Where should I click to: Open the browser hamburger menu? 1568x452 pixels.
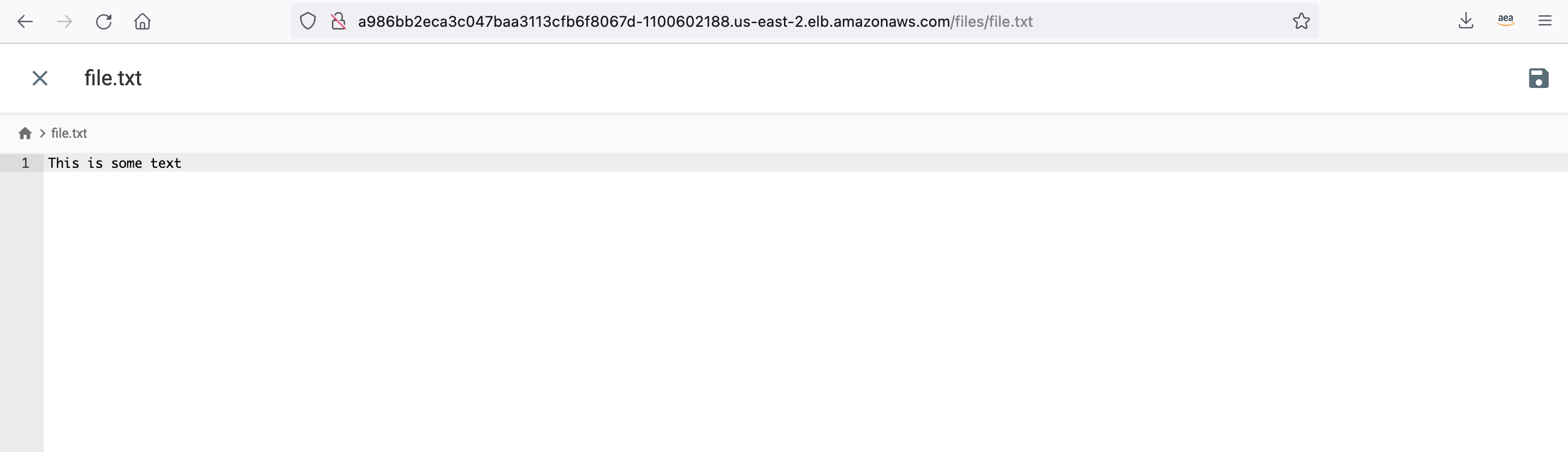(1545, 21)
